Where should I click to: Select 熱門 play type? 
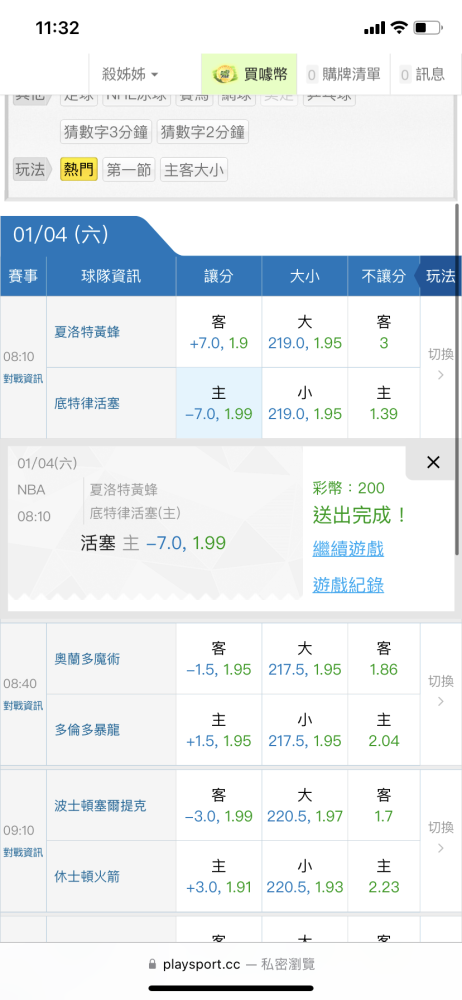(78, 170)
